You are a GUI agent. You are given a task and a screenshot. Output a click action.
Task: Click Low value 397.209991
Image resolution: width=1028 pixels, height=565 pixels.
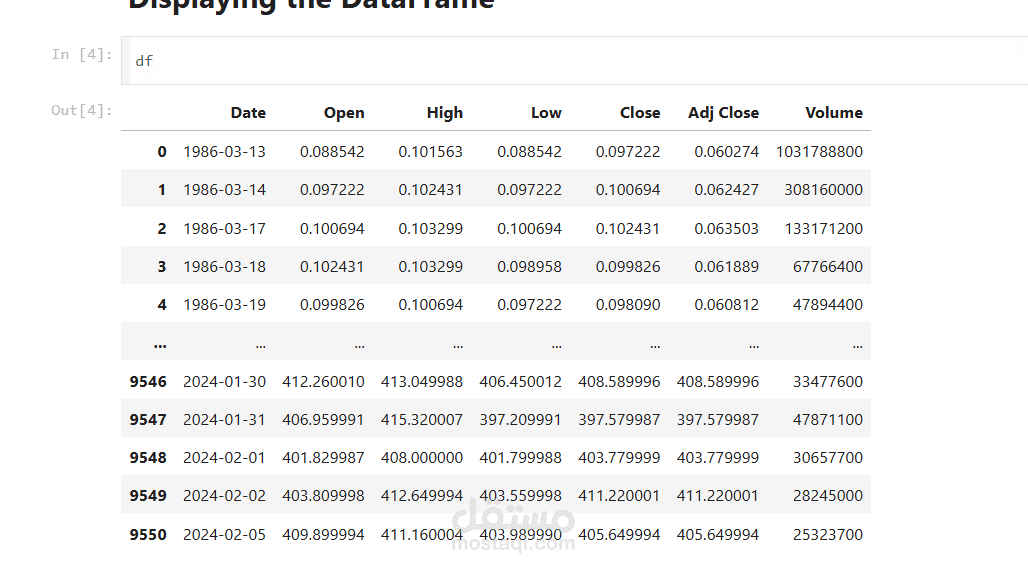pos(521,420)
